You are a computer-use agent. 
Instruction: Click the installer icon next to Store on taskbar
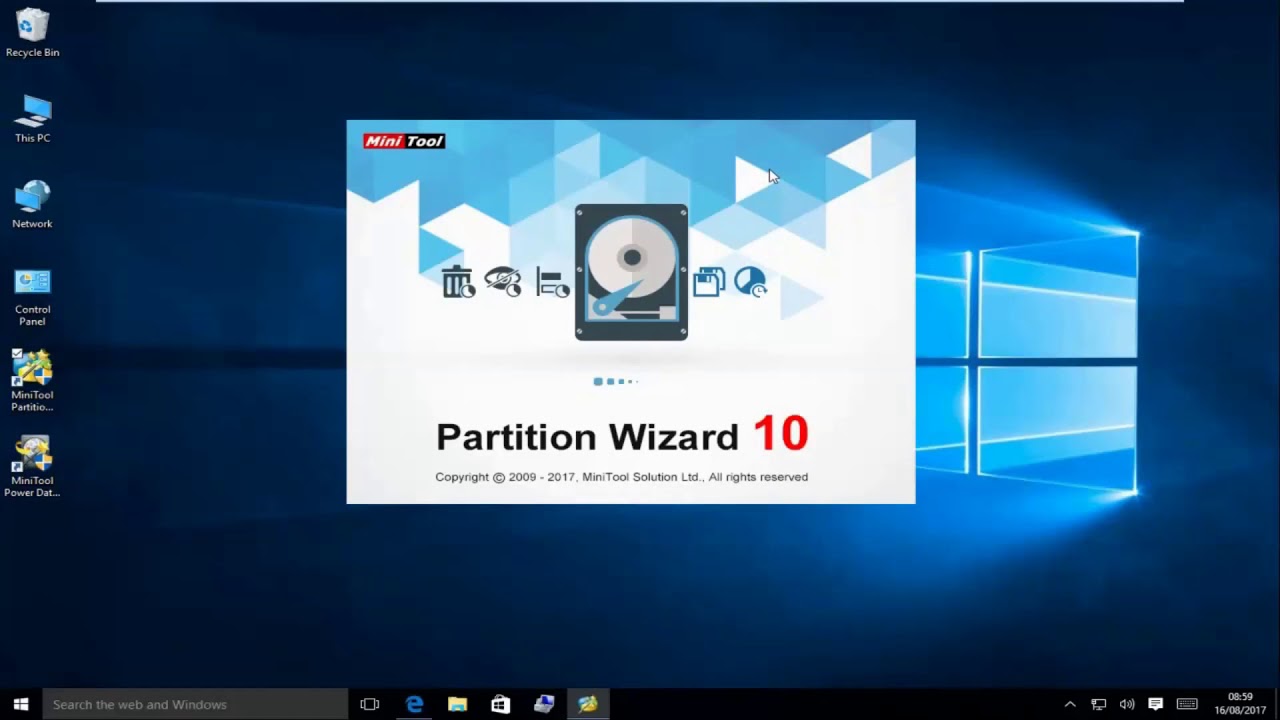click(x=544, y=704)
